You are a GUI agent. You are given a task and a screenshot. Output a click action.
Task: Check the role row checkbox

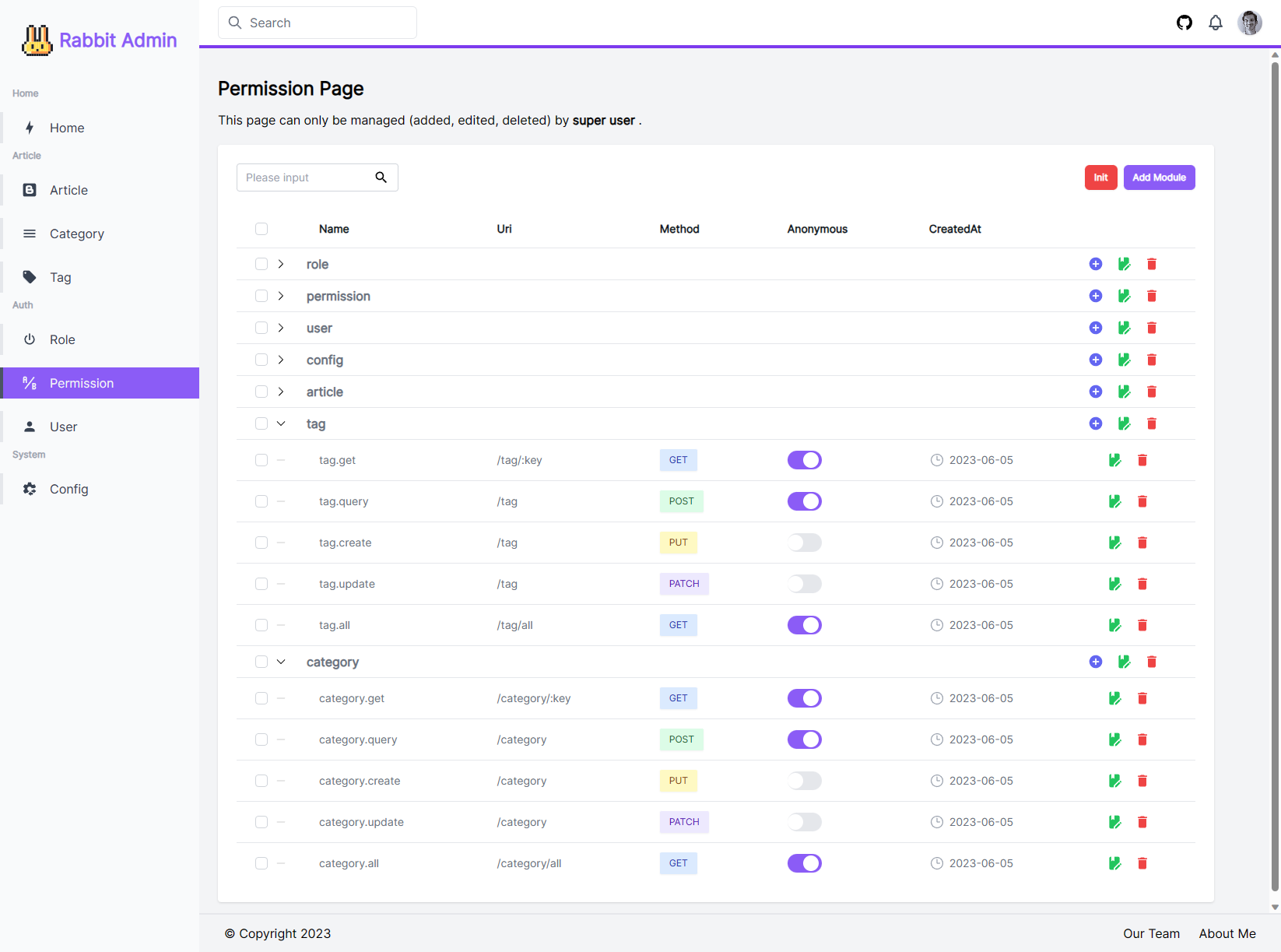tap(261, 264)
